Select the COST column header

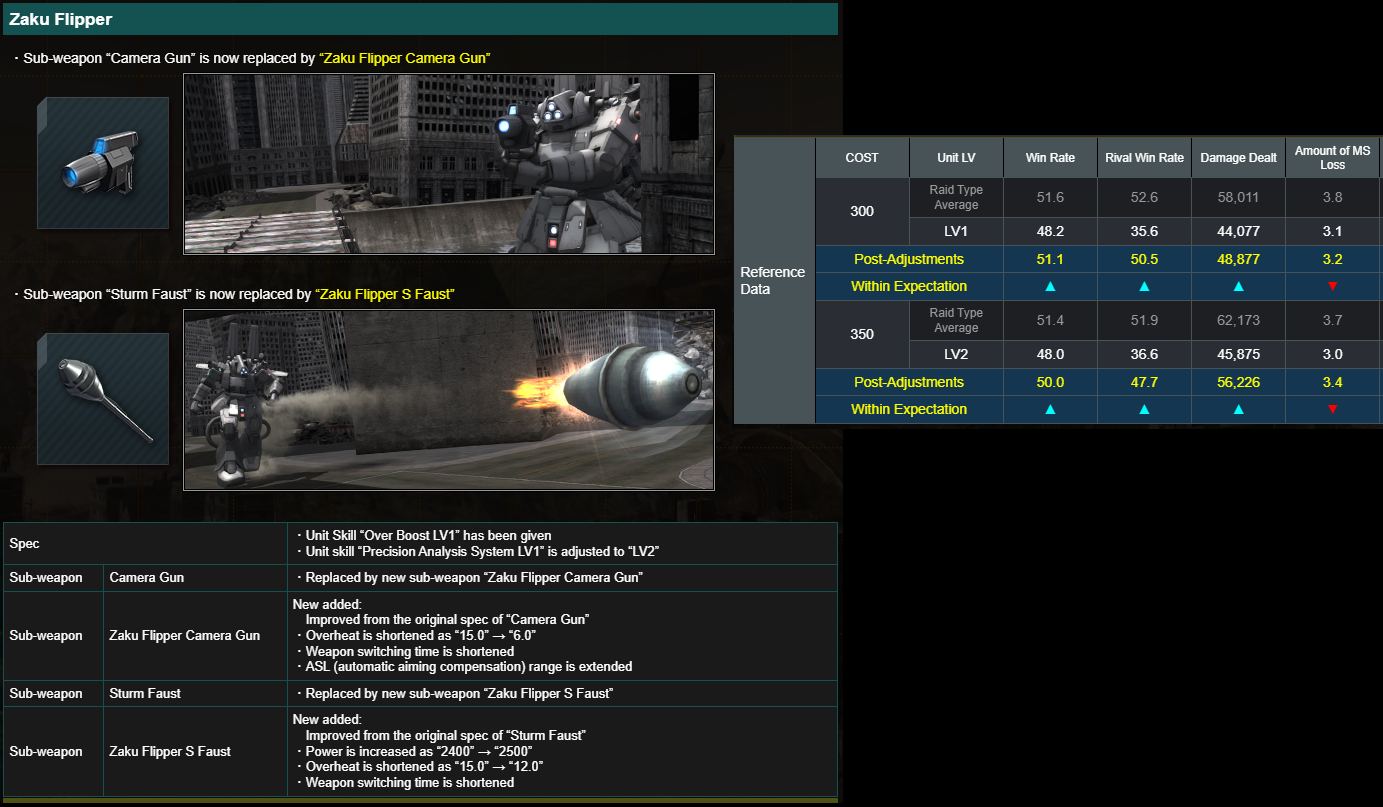862,158
